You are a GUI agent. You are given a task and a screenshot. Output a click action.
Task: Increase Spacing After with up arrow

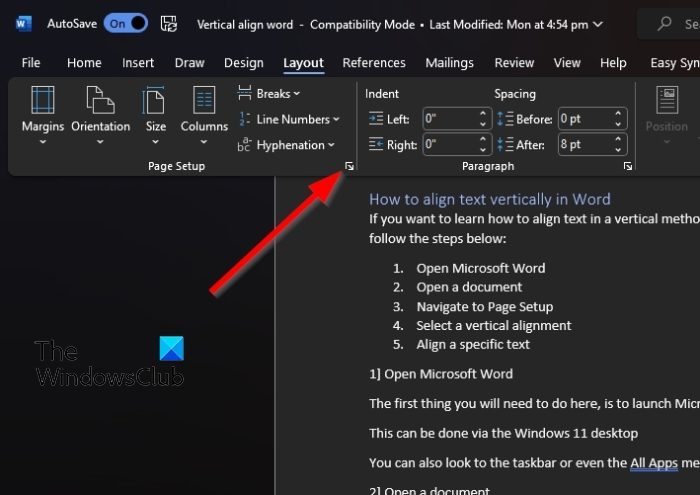pyautogui.click(x=618, y=139)
